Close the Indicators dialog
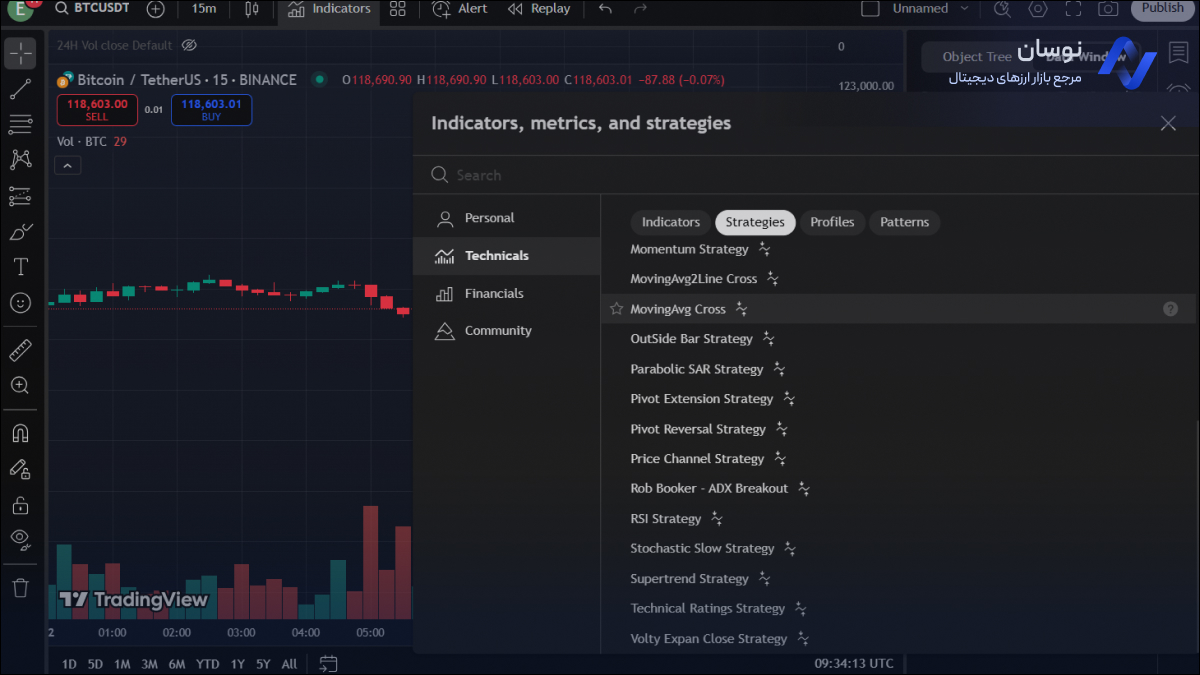 1168,123
